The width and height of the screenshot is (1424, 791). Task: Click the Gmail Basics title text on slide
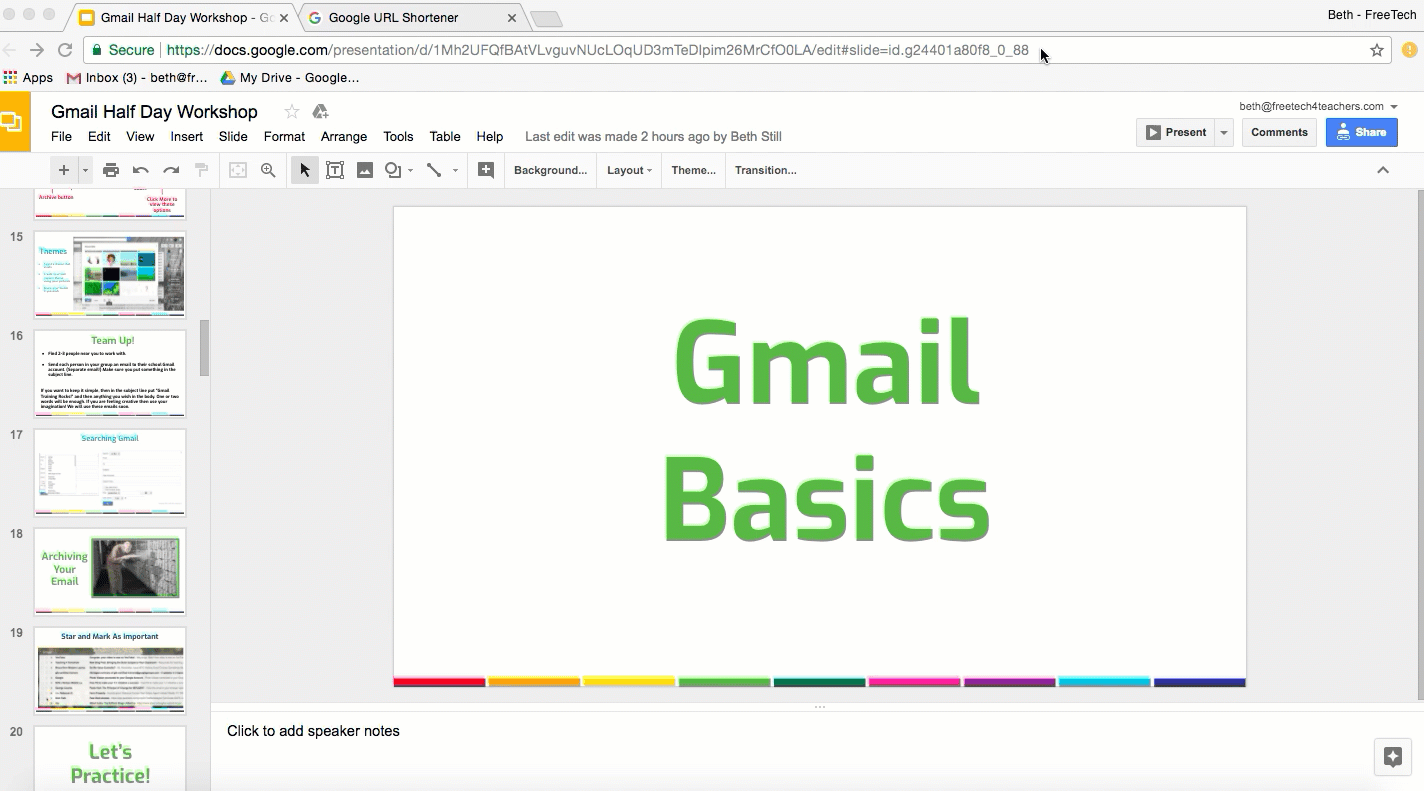pyautogui.click(x=826, y=432)
